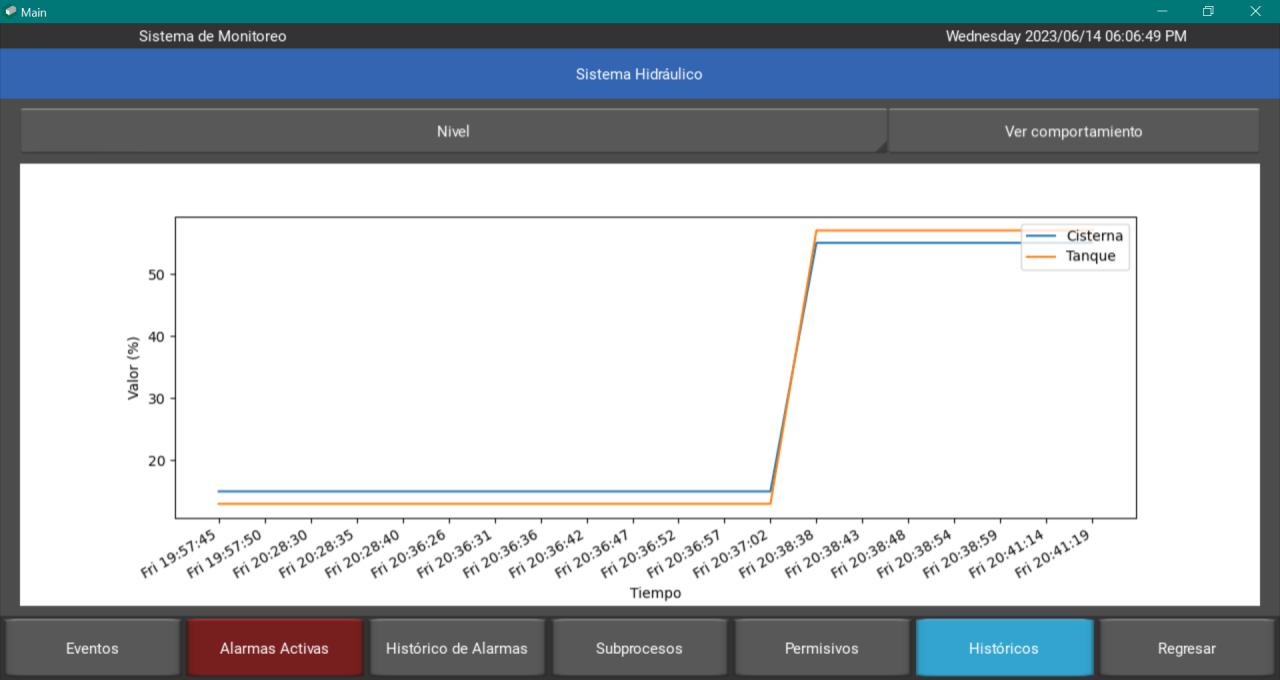Click the Nivel dropdown corner arrow
This screenshot has width=1280, height=680.
click(880, 147)
